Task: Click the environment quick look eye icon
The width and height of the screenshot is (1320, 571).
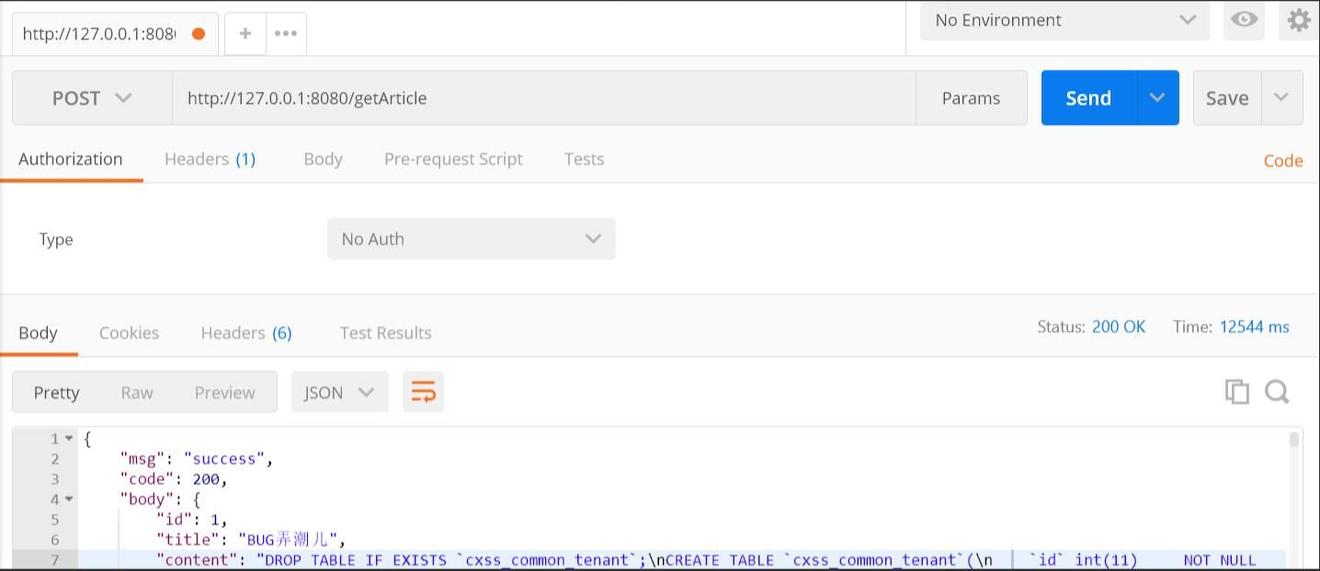Action: (x=1244, y=20)
